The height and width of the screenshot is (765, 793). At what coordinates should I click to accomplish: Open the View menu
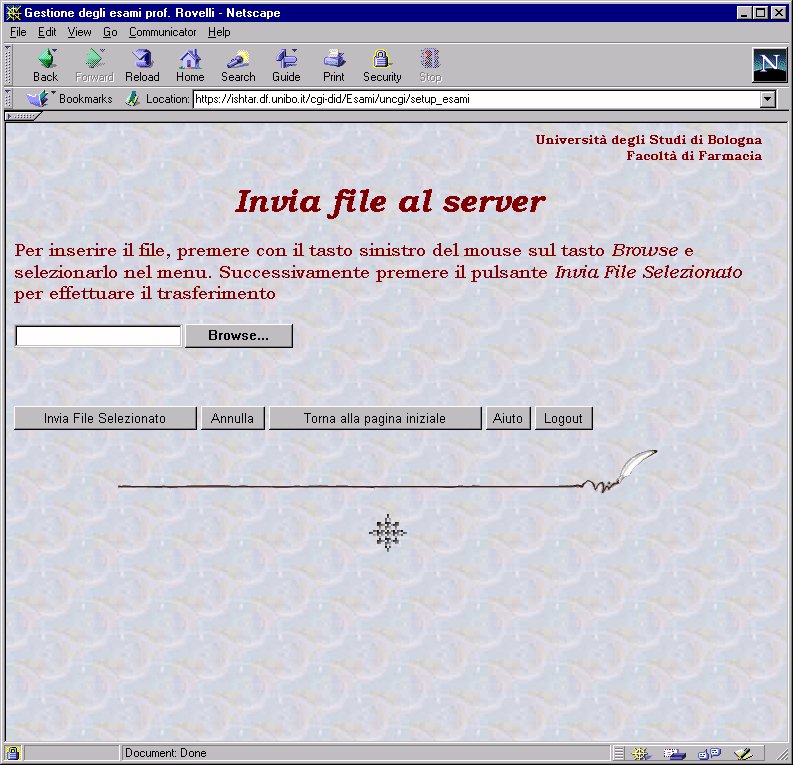point(79,32)
